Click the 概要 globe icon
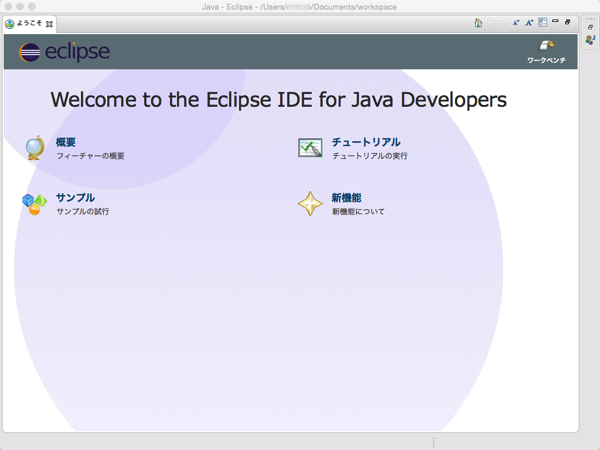The height and width of the screenshot is (450, 600). click(35, 148)
